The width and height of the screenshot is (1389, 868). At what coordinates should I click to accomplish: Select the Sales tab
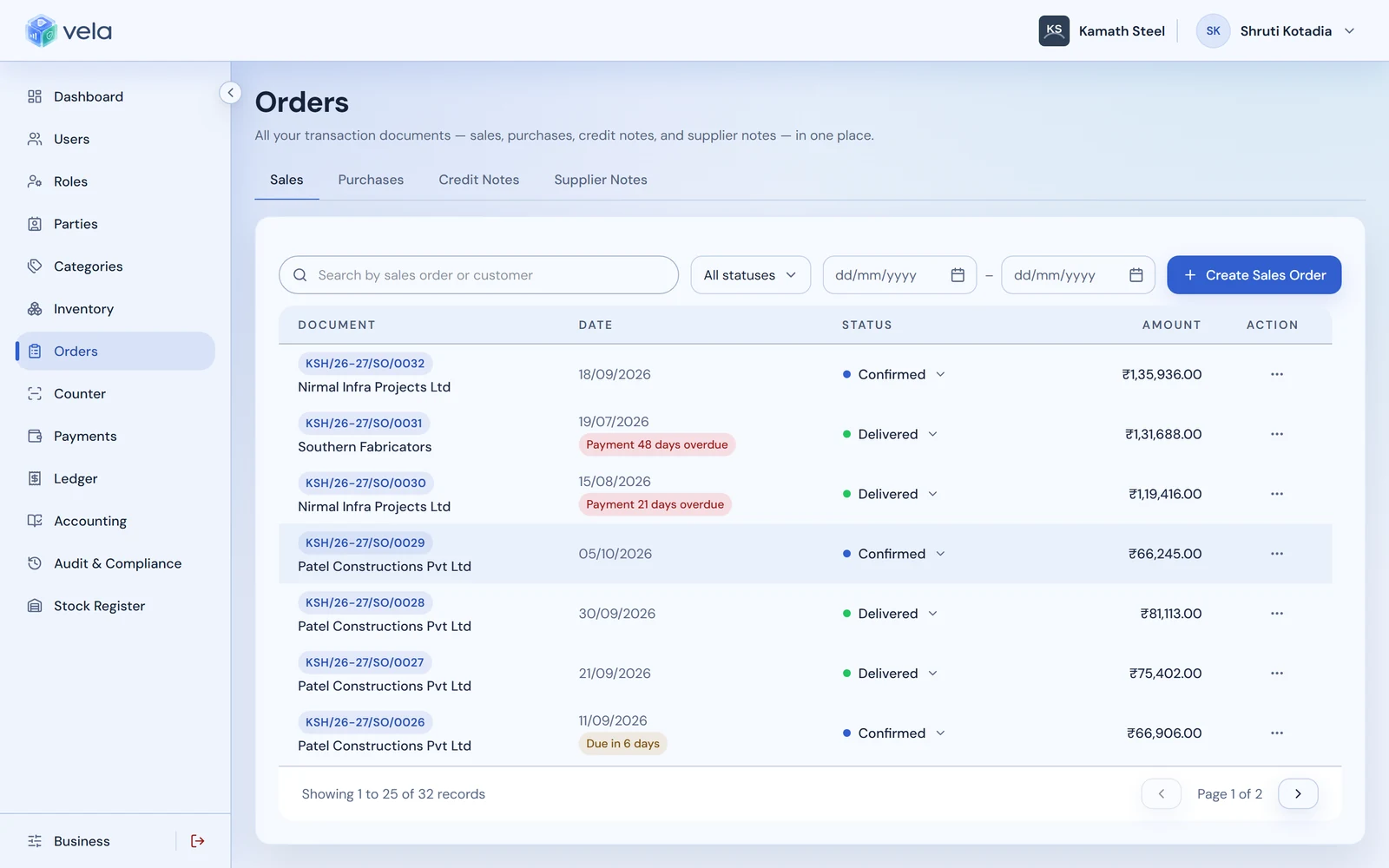tap(286, 180)
